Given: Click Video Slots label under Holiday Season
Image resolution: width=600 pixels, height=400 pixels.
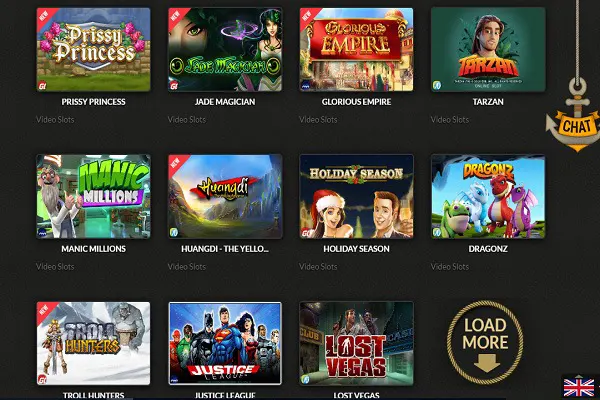Looking at the screenshot, I should tap(318, 266).
